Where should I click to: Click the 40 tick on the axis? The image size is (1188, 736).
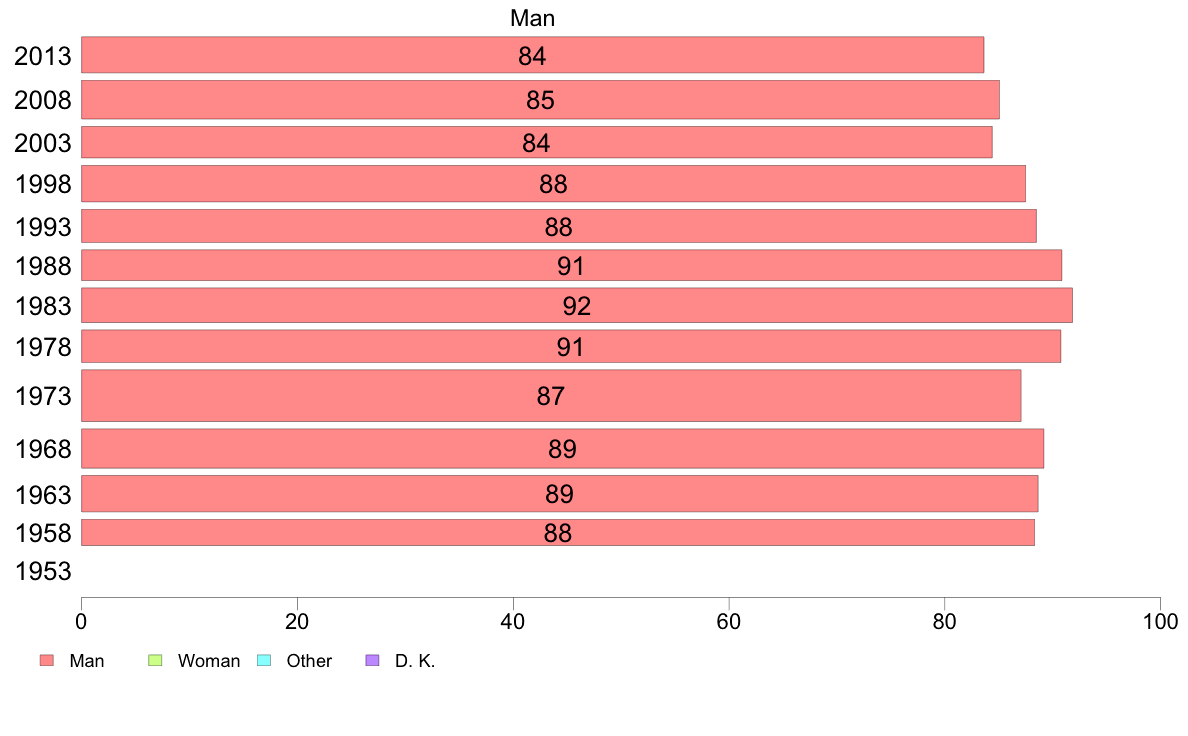tap(513, 622)
